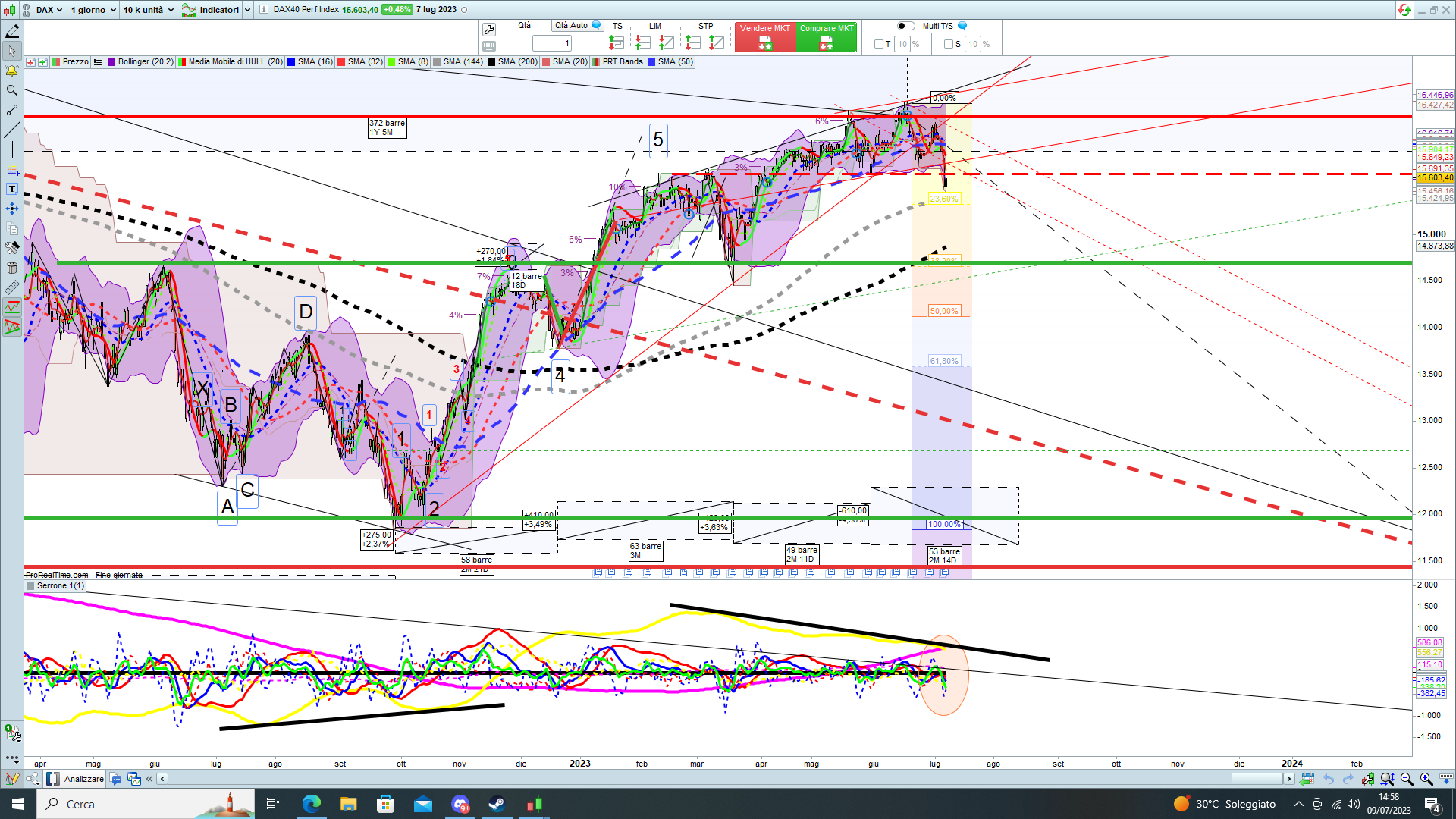This screenshot has height=819, width=1456.
Task: Click the Comprare MKT buy button
Action: point(827,37)
